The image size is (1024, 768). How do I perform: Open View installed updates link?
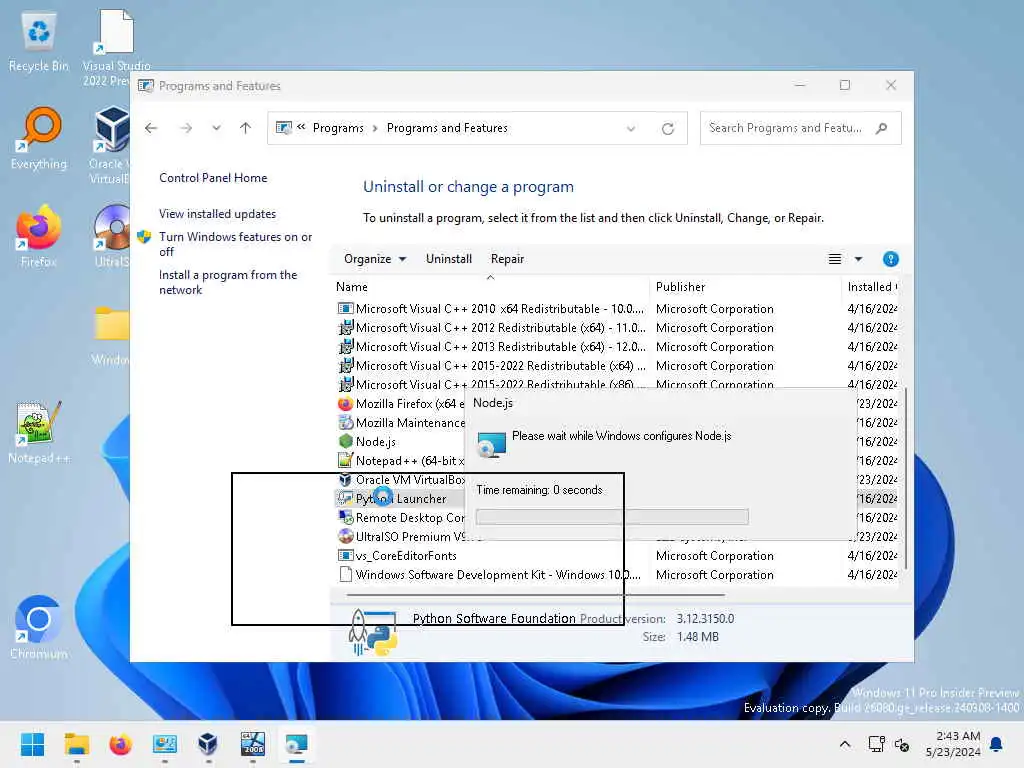217,214
